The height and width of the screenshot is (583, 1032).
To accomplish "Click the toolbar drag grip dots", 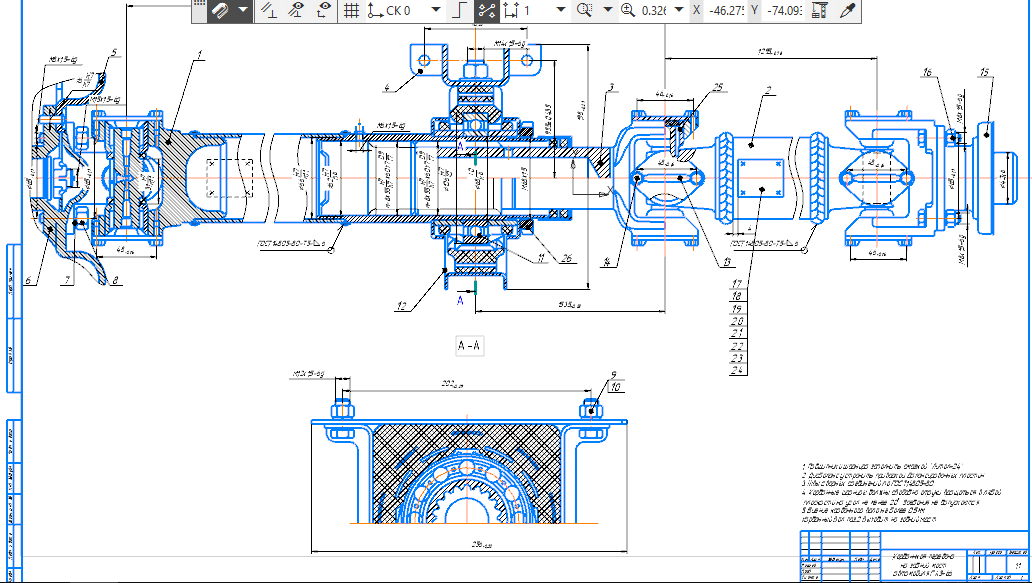I will [x=199, y=3].
